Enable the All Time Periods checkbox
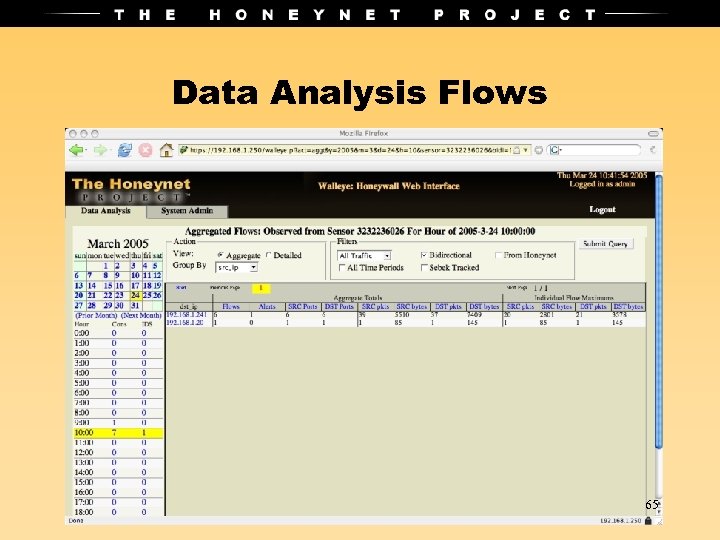Image resolution: width=720 pixels, height=540 pixels. (x=342, y=268)
